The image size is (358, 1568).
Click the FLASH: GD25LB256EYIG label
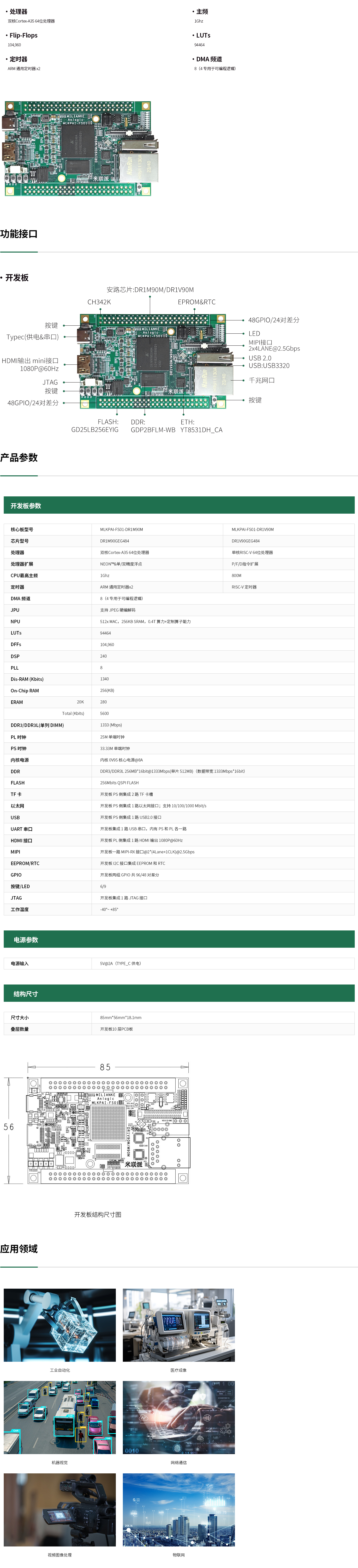tap(95, 426)
